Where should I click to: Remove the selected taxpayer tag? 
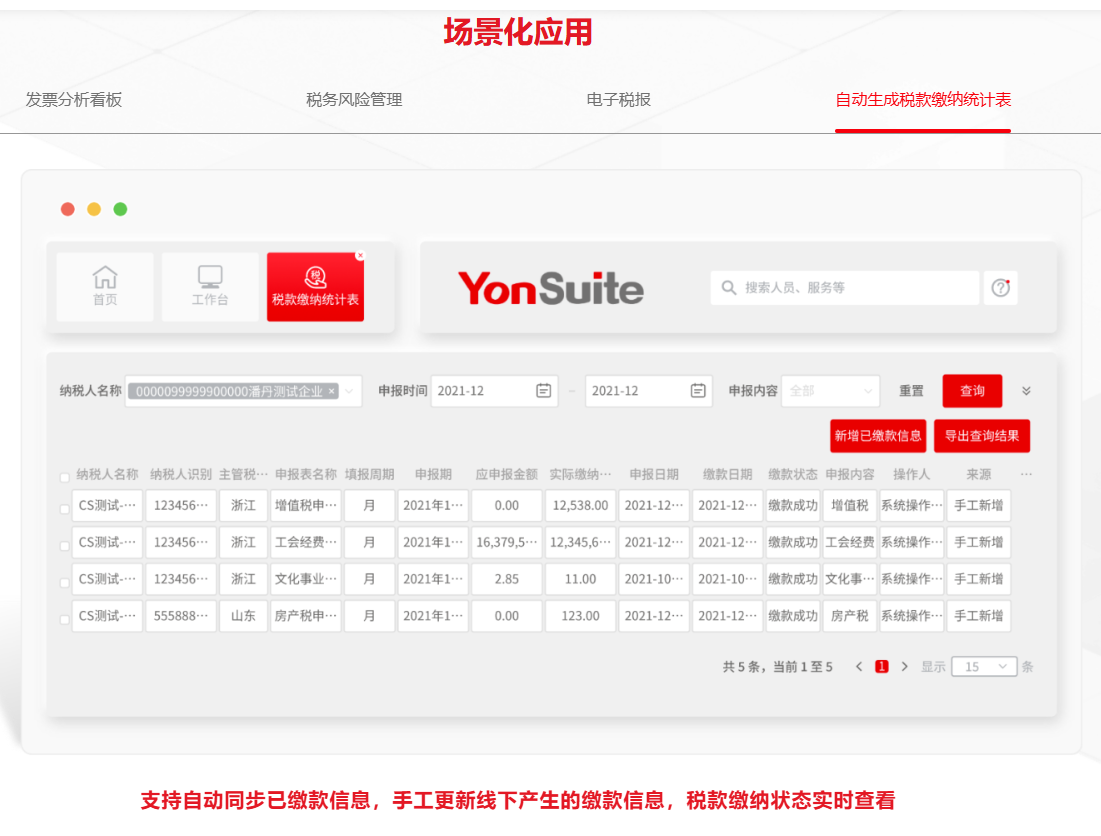[331, 392]
